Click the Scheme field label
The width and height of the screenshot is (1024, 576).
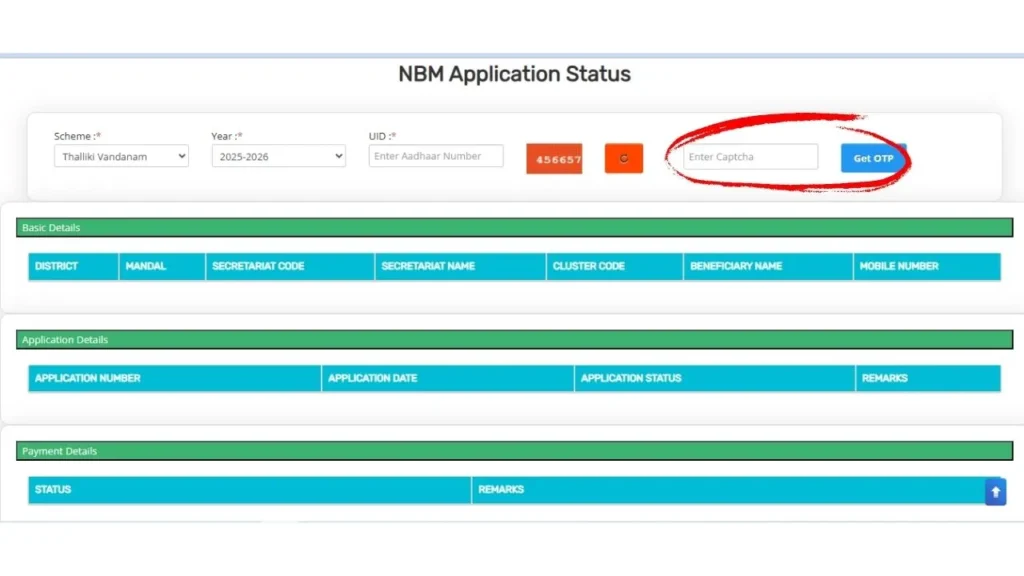coord(77,136)
